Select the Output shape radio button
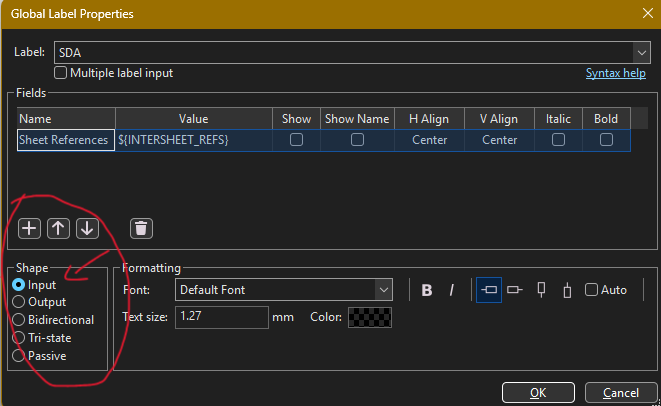This screenshot has width=661, height=406. point(19,302)
